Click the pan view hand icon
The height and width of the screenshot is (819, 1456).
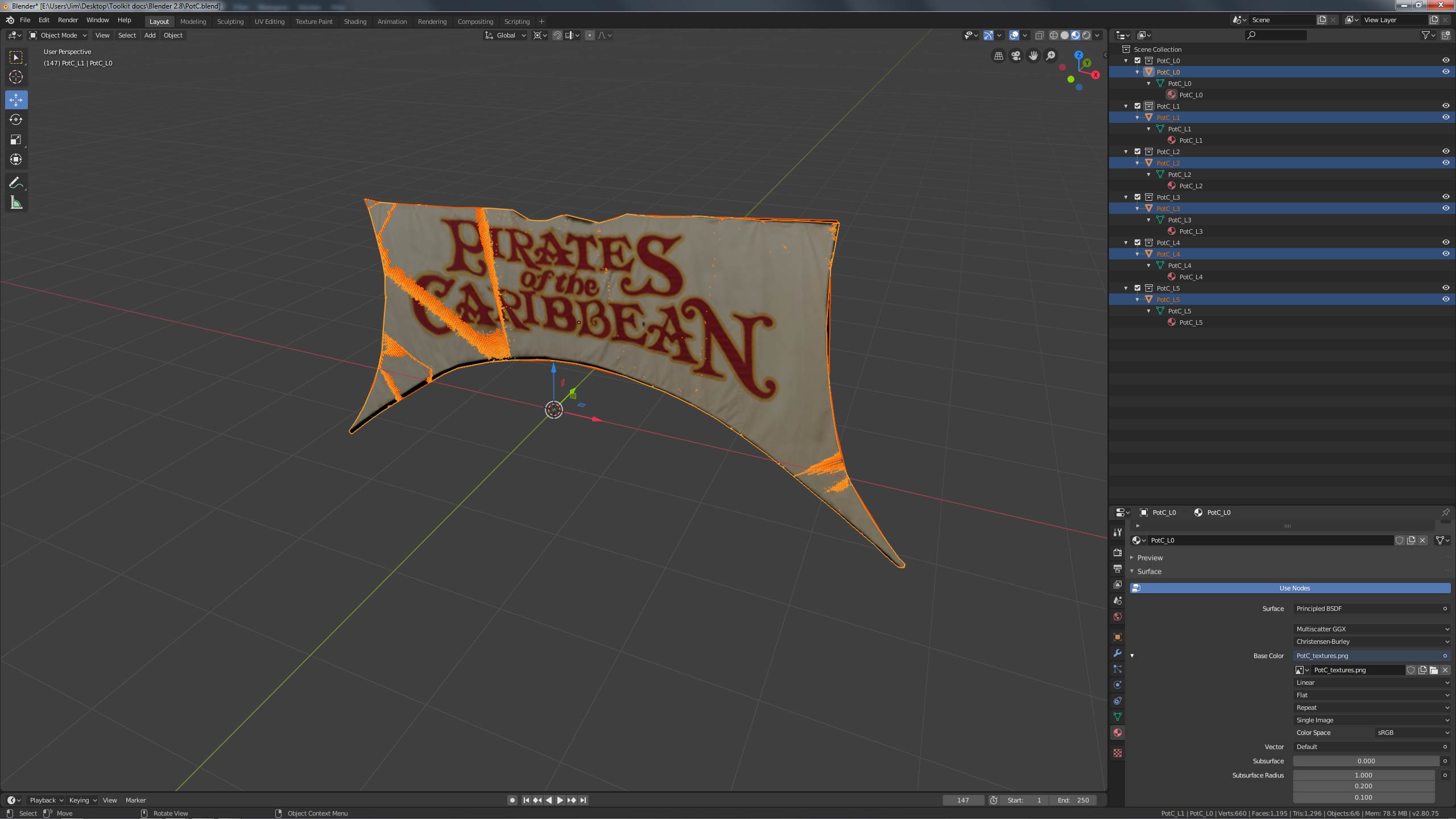1033,56
